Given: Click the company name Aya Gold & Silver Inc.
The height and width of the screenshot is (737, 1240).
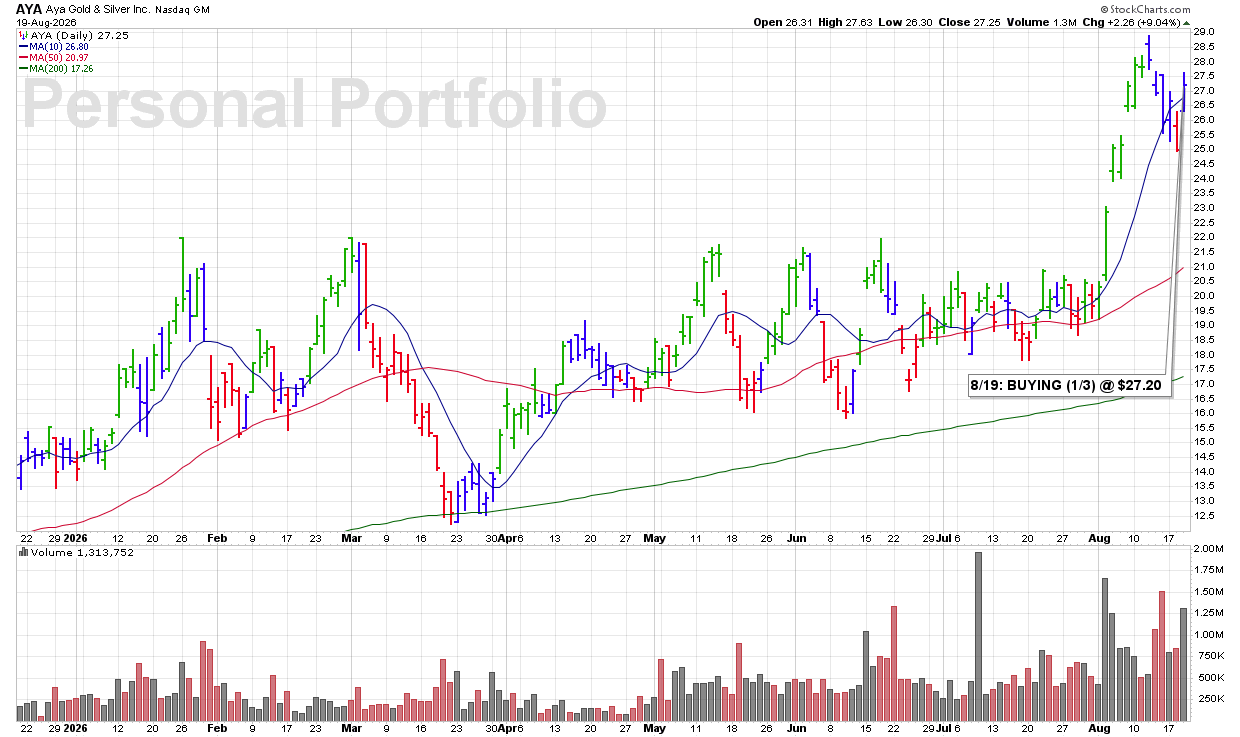Looking at the screenshot, I should 98,8.
